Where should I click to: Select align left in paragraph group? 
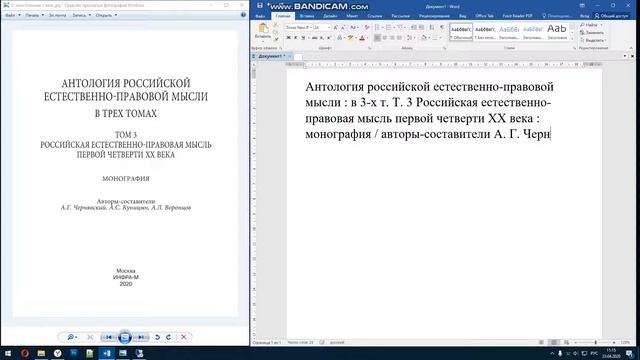tap(377, 38)
